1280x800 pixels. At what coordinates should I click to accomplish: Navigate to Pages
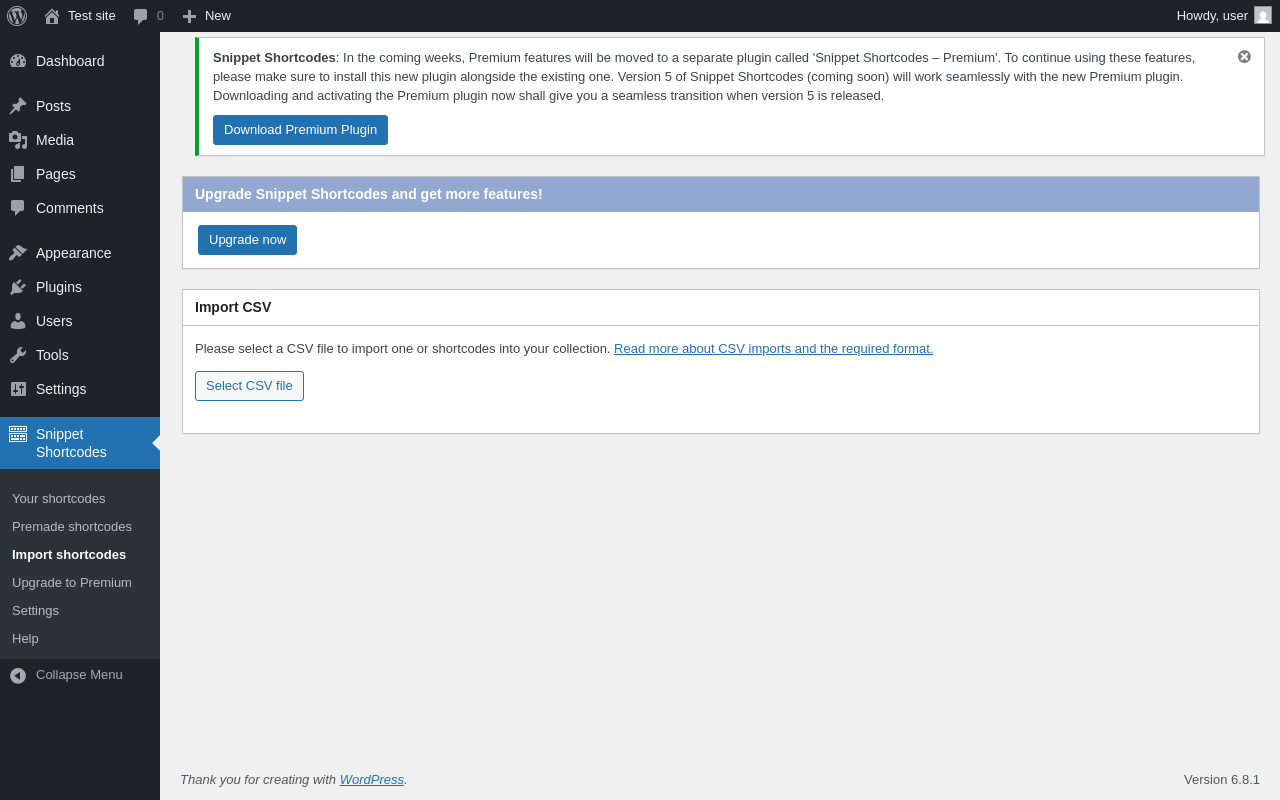56,174
